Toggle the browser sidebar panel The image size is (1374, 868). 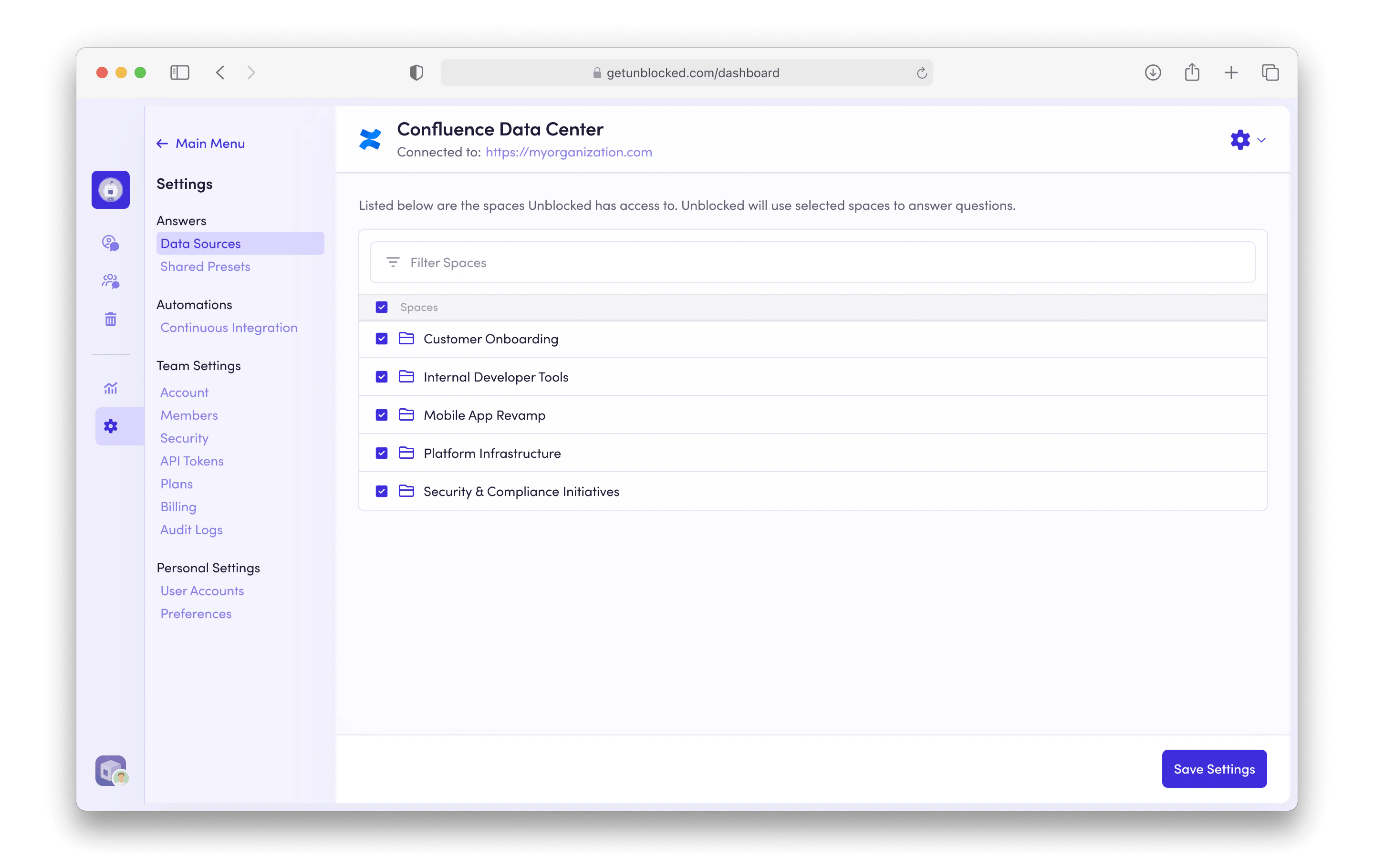(180, 72)
